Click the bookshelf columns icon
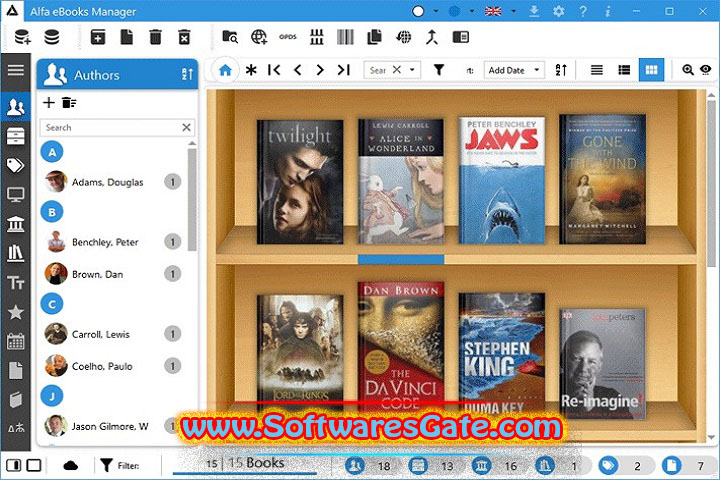Screen dimensions: 720x480 317,37
